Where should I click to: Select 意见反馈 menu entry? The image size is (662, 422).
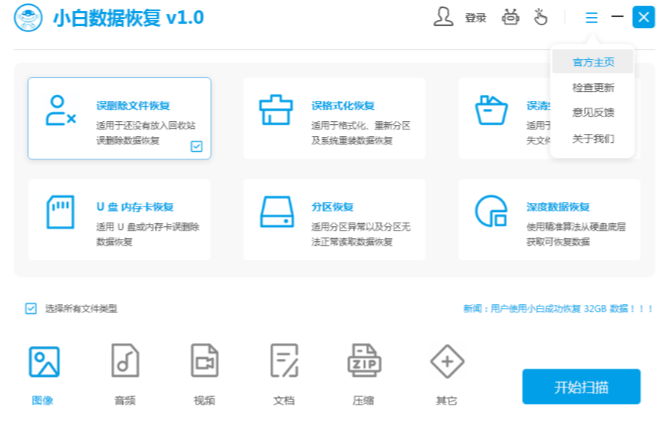tap(592, 113)
